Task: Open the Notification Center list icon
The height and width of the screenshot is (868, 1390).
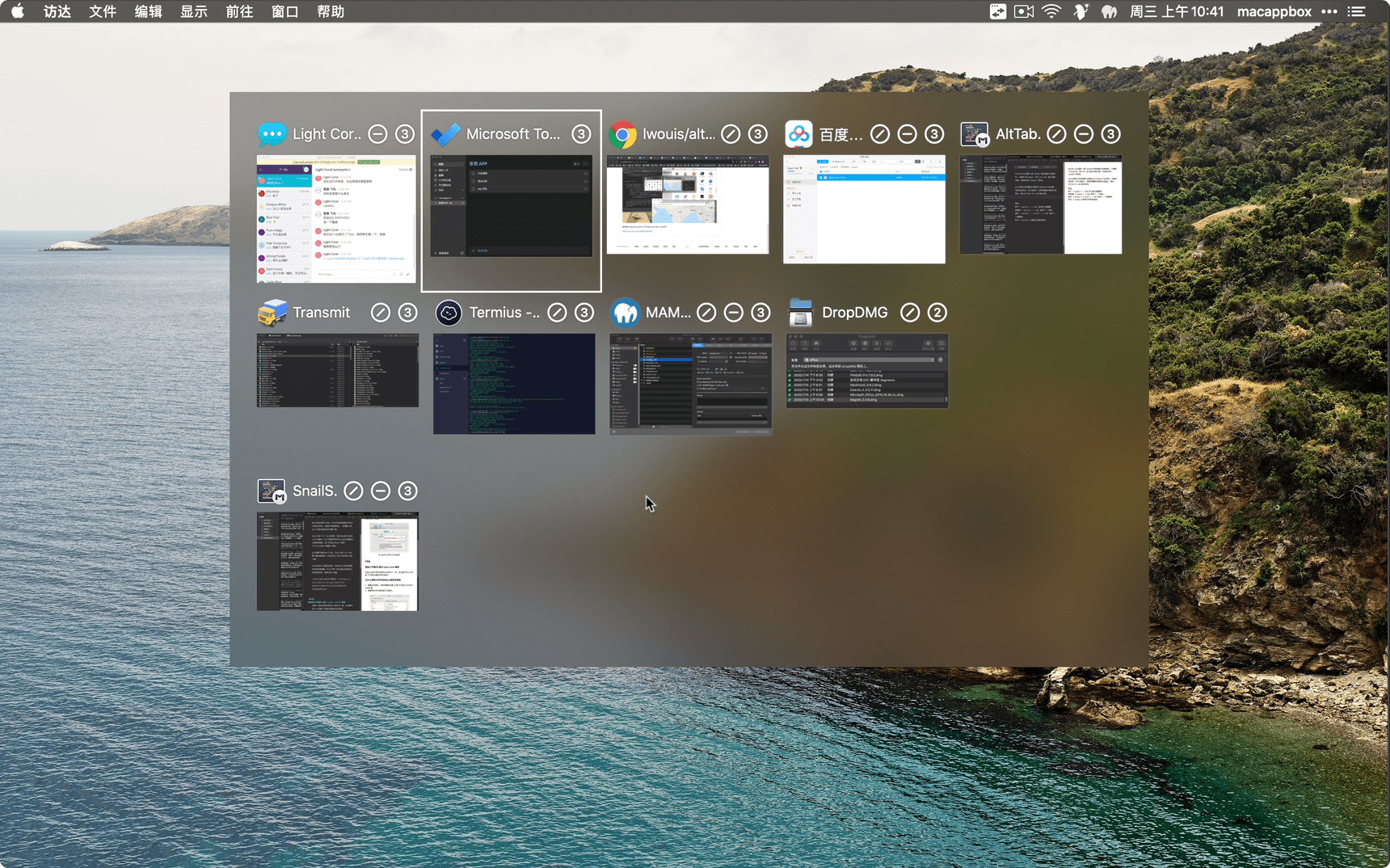Action: pyautogui.click(x=1357, y=11)
